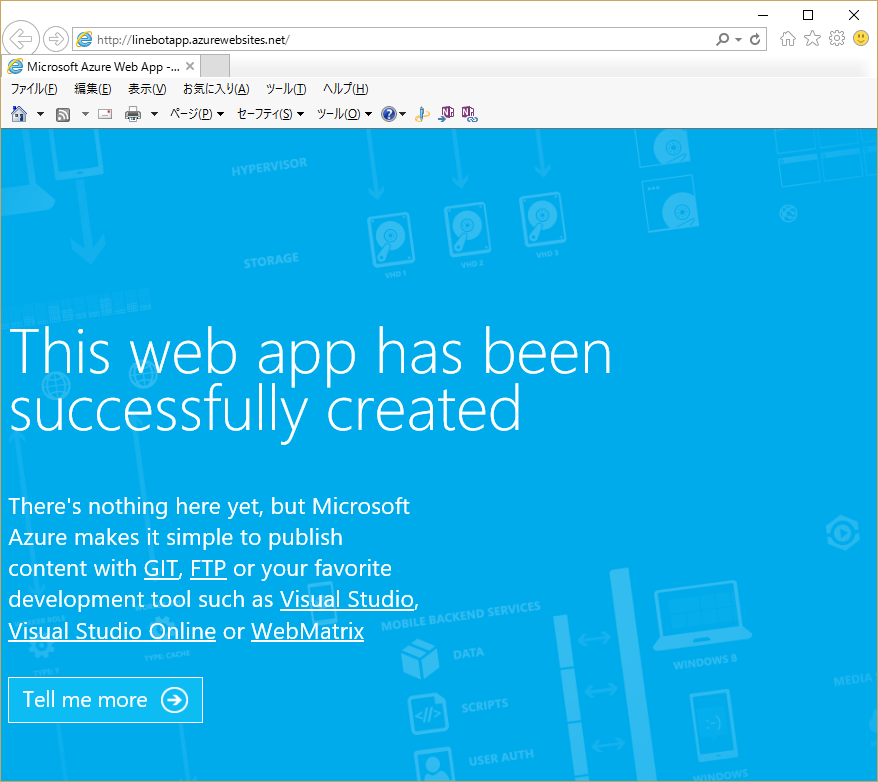Expand the feeds dropdown arrow
The height and width of the screenshot is (782, 878).
pyautogui.click(x=85, y=114)
